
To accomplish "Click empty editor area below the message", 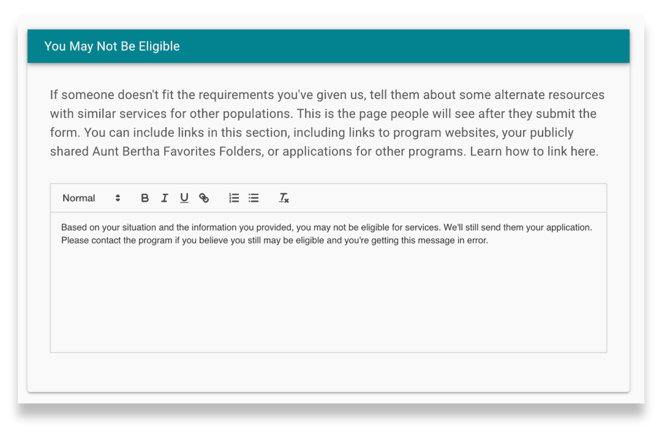I will [x=328, y=300].
